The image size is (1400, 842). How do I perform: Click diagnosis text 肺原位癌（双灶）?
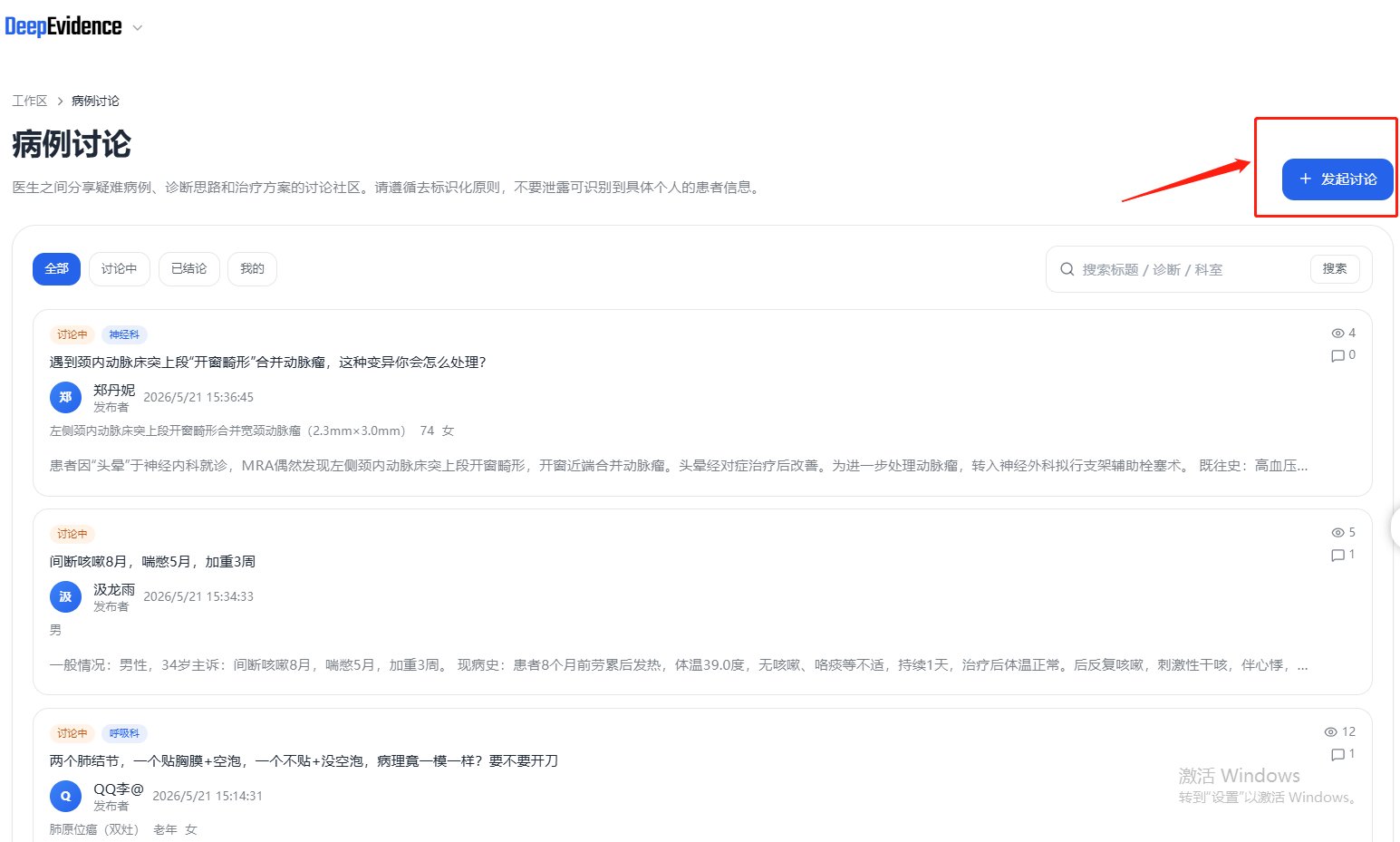(x=94, y=829)
